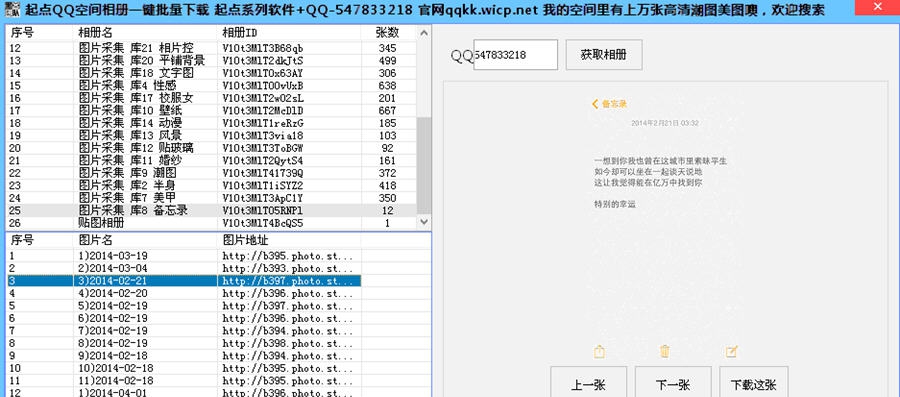Select album 图片采集 库11 婚纱
This screenshot has height=397, width=900.
coord(130,161)
